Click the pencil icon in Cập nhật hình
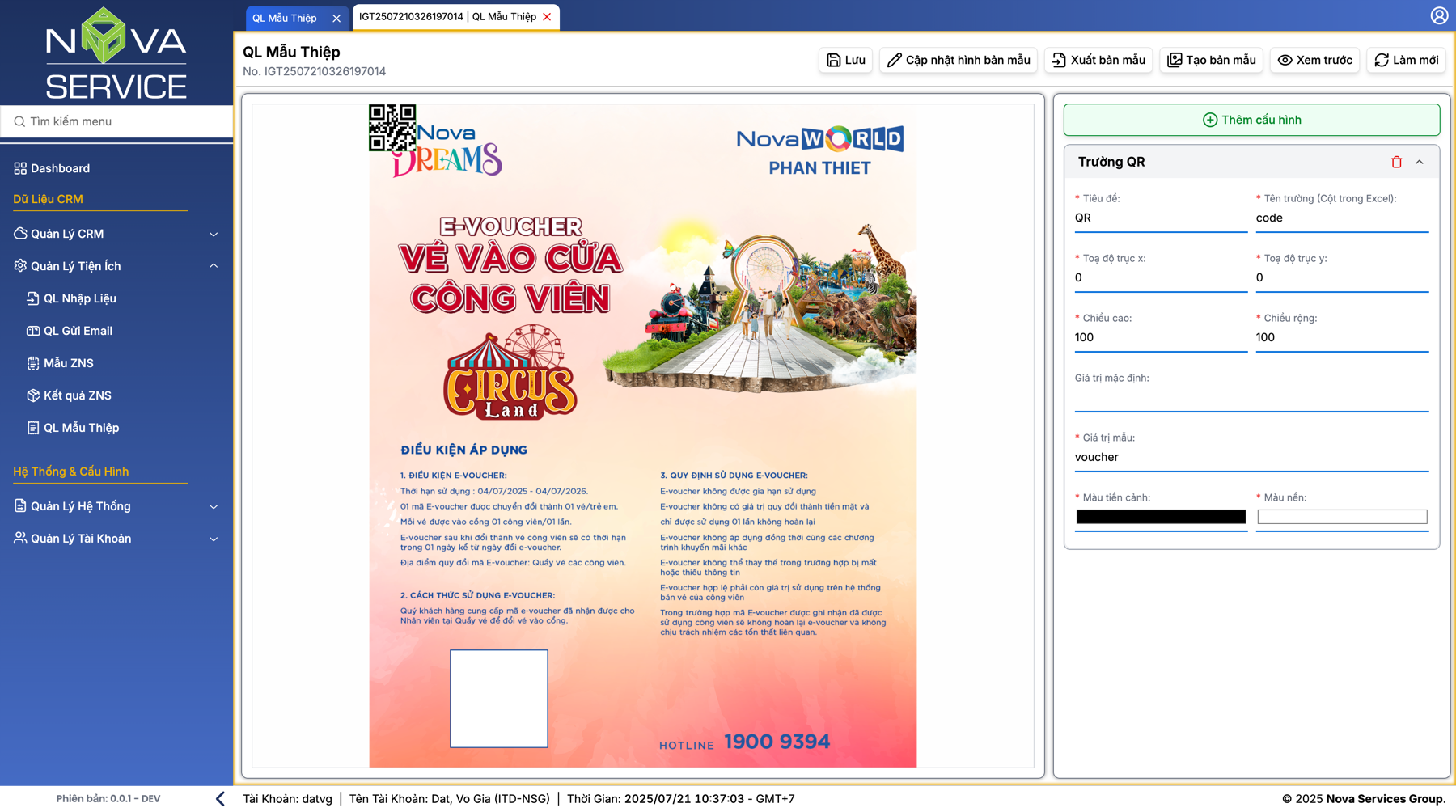The width and height of the screenshot is (1456, 812). pos(894,60)
